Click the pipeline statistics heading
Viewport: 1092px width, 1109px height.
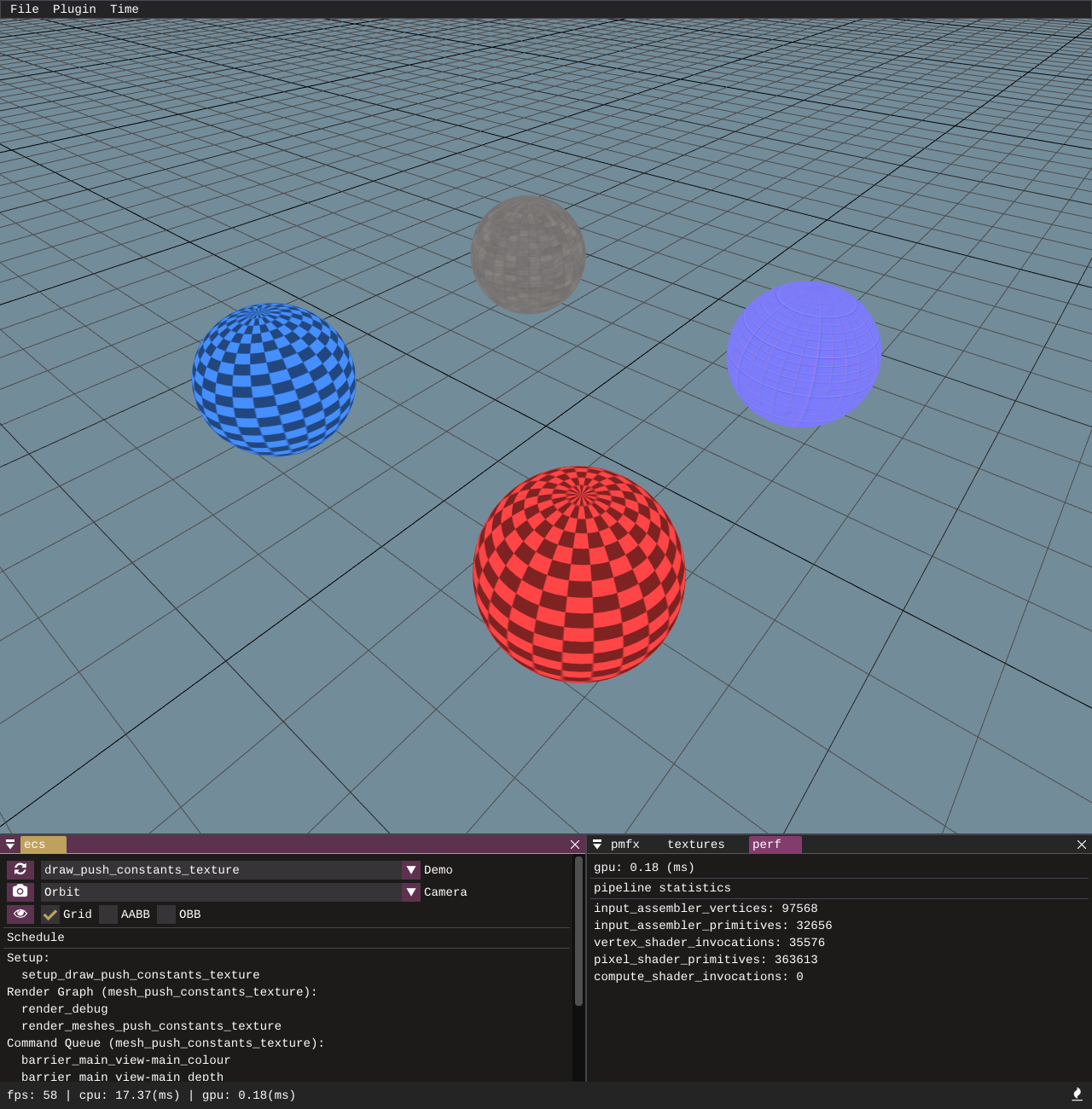662,888
